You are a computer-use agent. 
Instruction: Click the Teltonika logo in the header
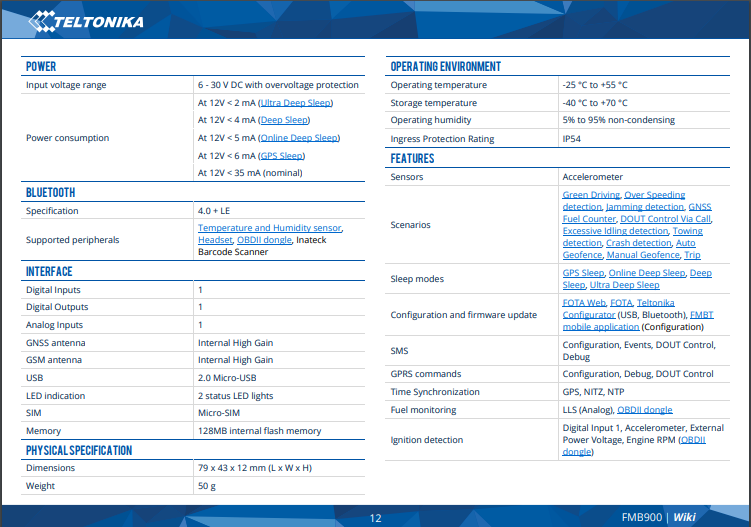coord(86,20)
